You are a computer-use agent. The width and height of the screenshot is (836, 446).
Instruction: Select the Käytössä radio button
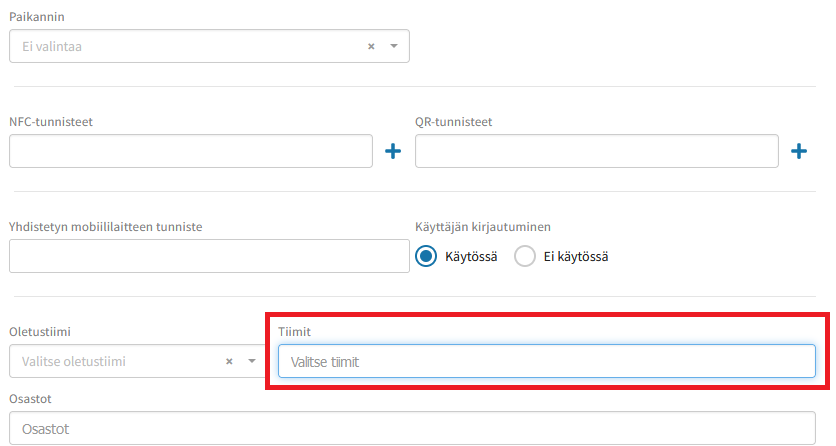426,257
